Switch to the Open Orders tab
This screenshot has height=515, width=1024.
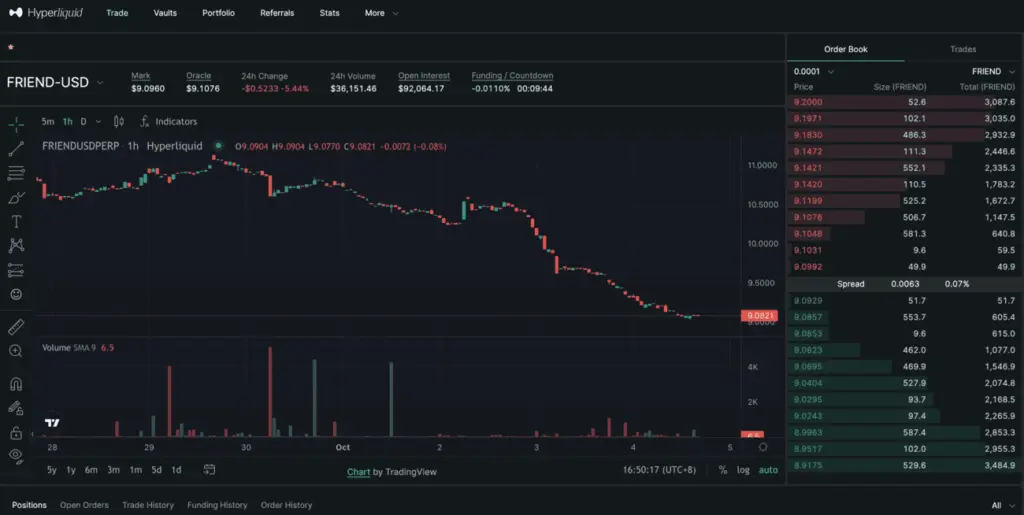(x=84, y=505)
